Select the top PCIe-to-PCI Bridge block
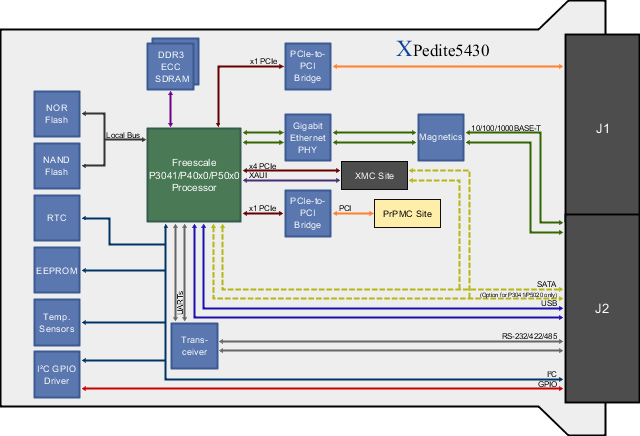640x436 pixels. 308,66
